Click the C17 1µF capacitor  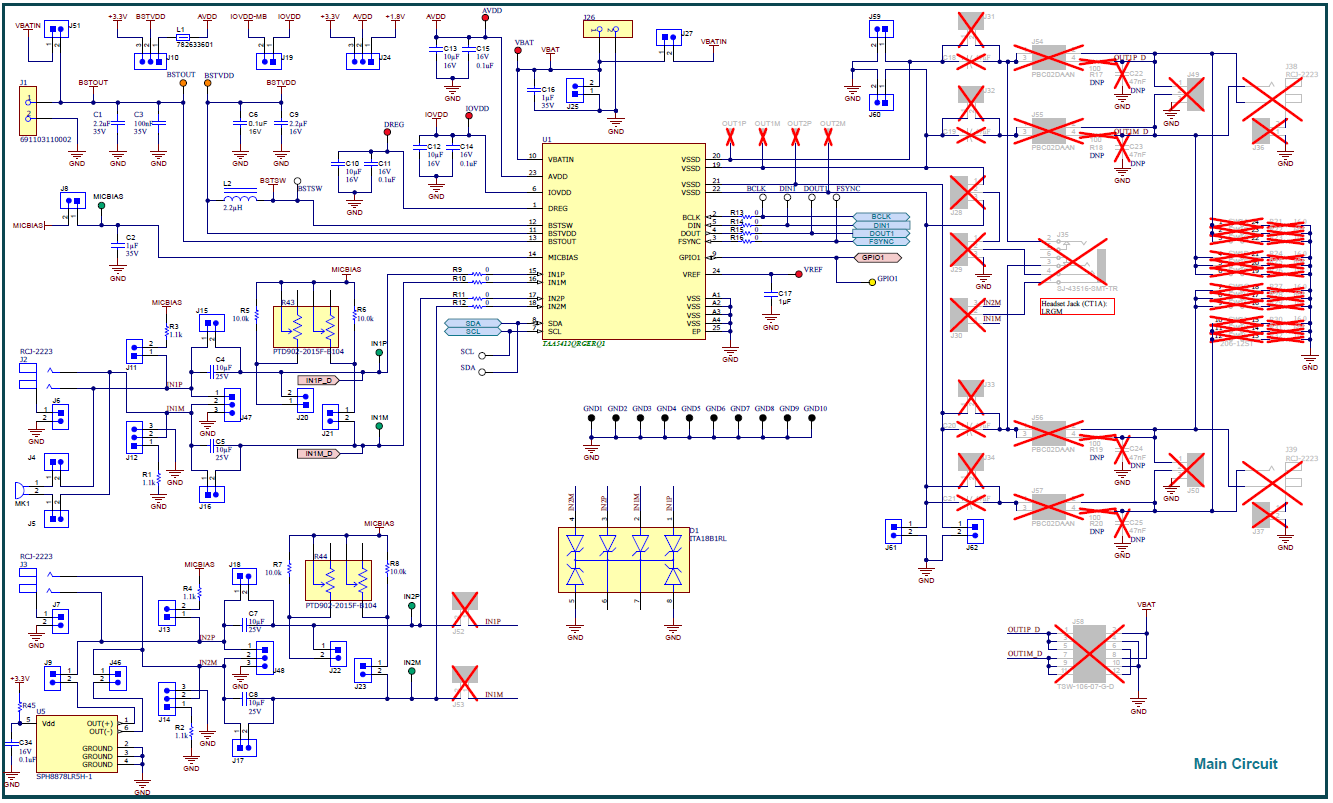770,294
